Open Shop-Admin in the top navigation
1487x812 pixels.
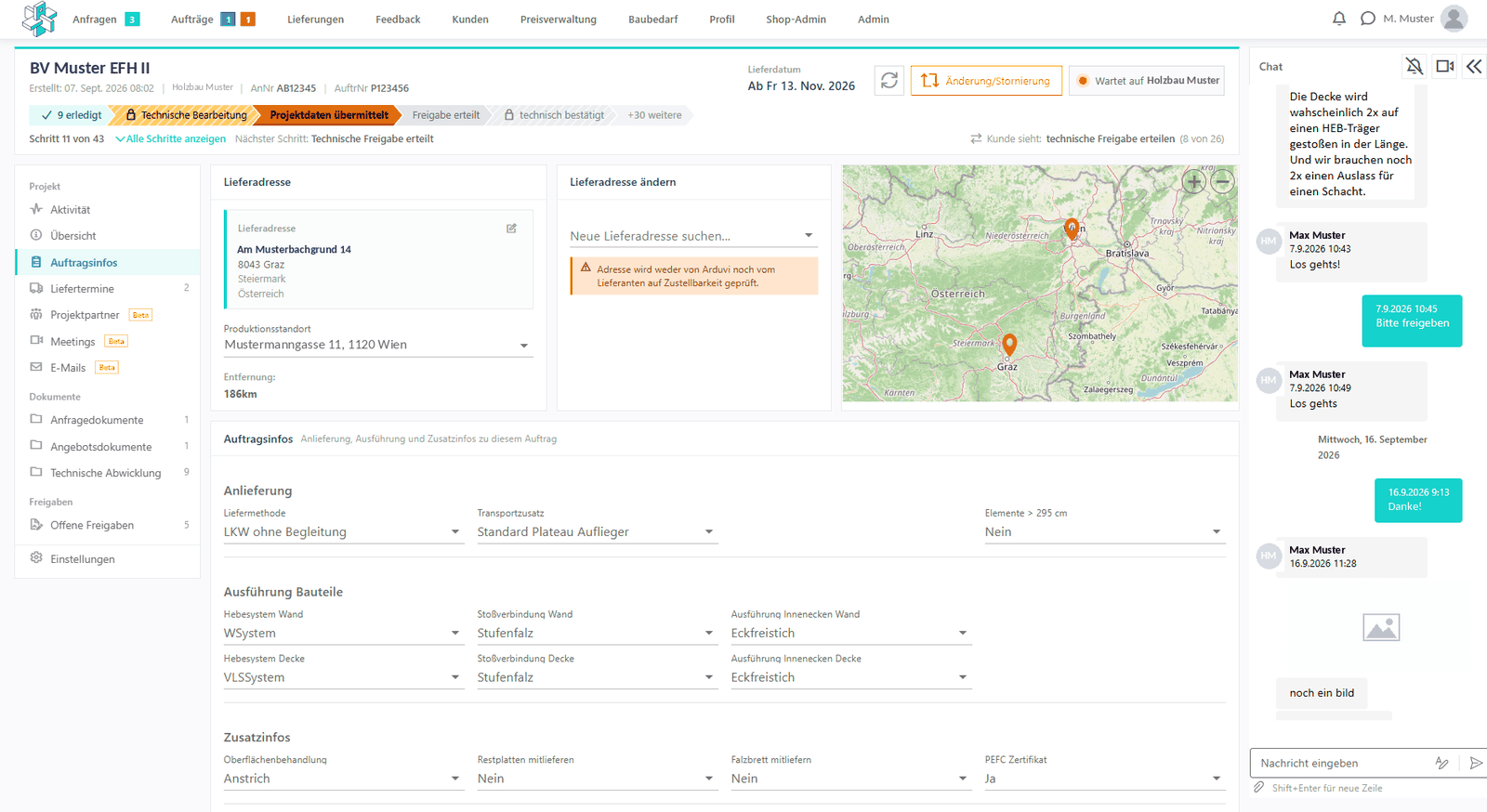(796, 19)
